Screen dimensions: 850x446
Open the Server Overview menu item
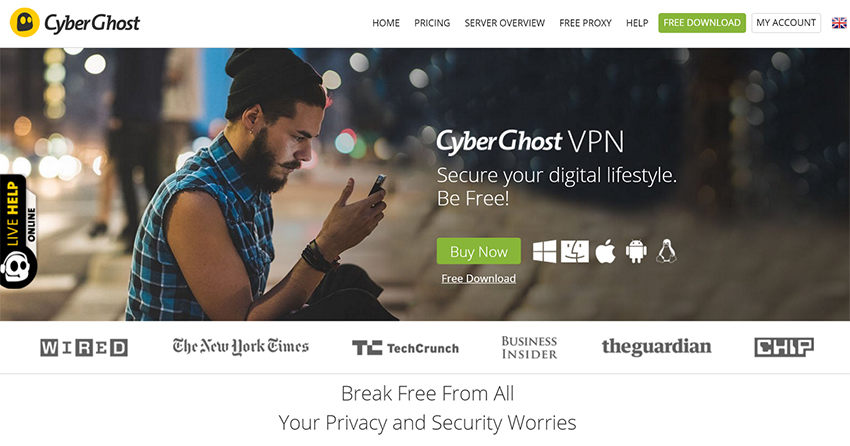click(x=505, y=23)
